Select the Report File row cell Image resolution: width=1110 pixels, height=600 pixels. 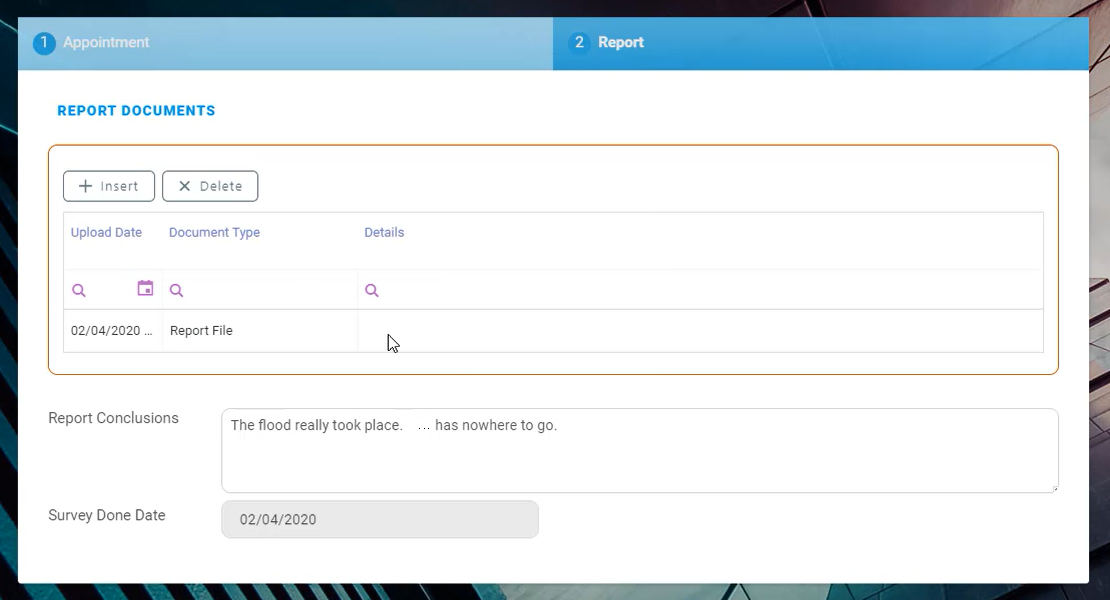point(201,331)
